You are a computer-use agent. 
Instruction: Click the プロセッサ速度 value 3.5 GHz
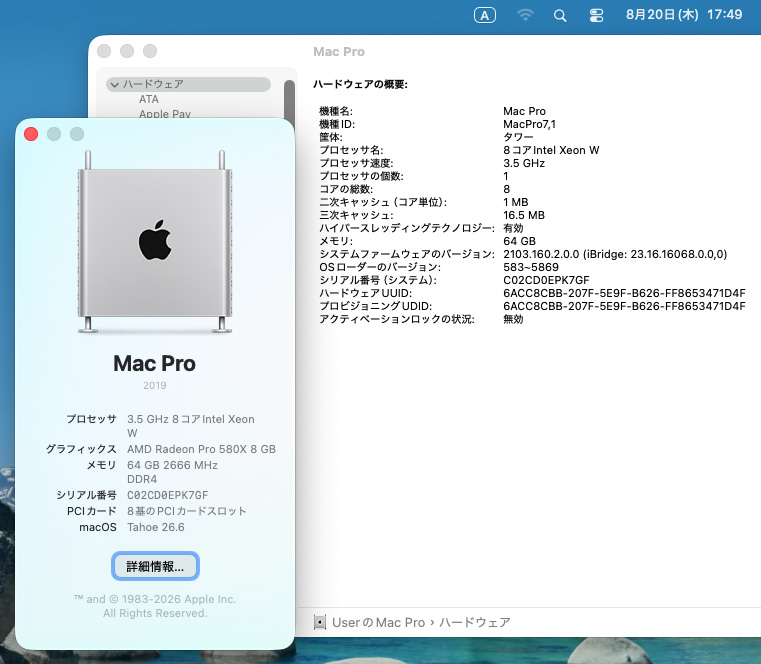(524, 163)
